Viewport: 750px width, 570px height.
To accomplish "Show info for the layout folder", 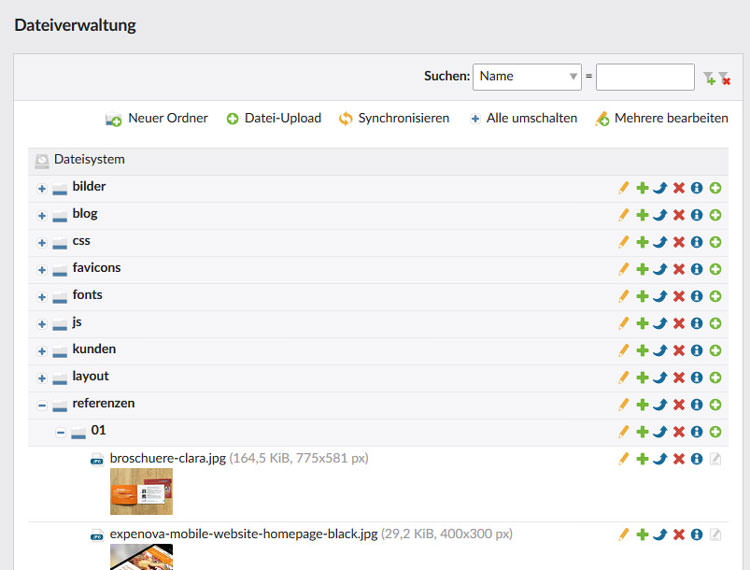I will pyautogui.click(x=697, y=378).
